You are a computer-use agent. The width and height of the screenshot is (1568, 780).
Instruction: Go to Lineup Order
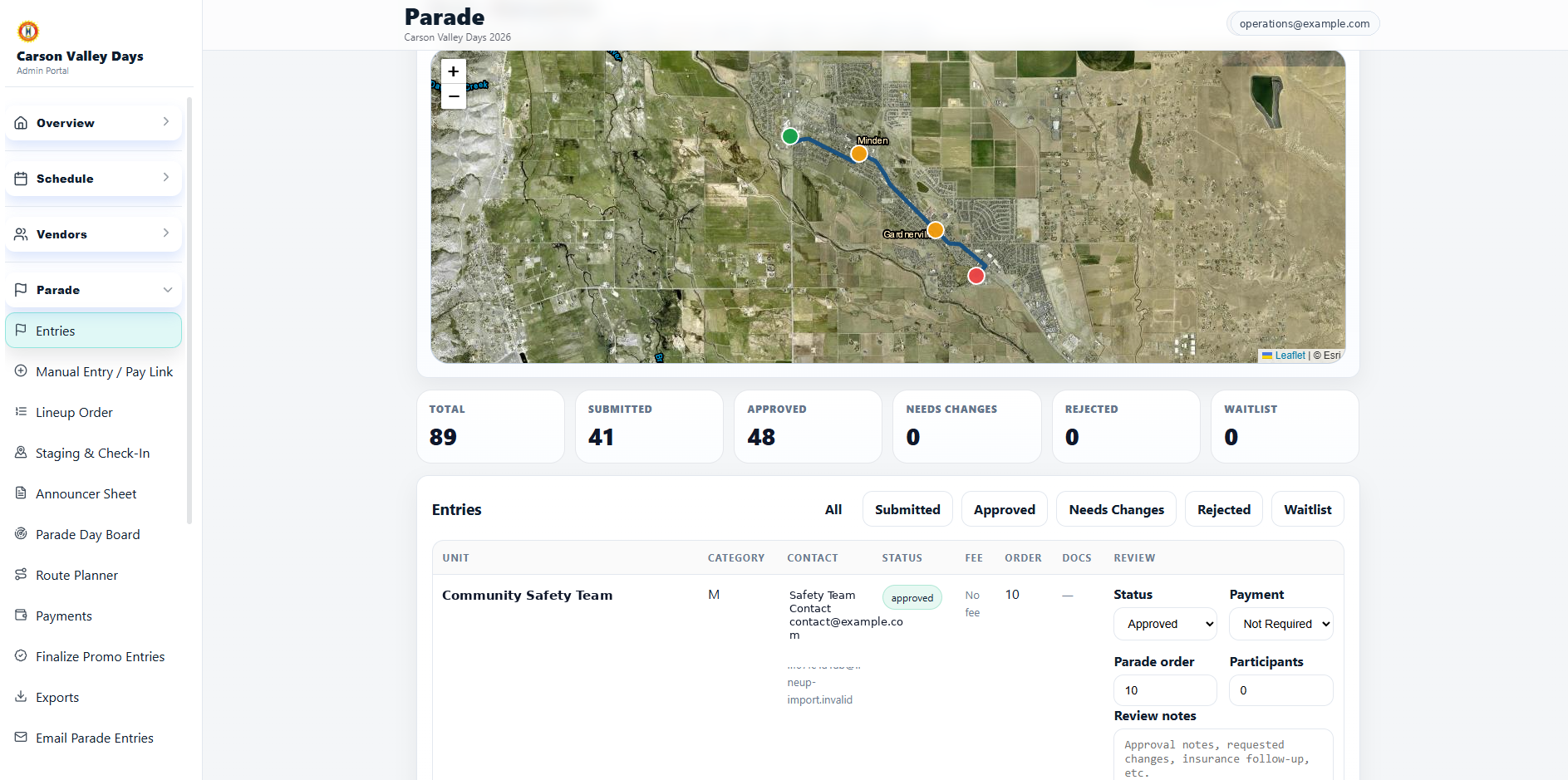click(93, 412)
